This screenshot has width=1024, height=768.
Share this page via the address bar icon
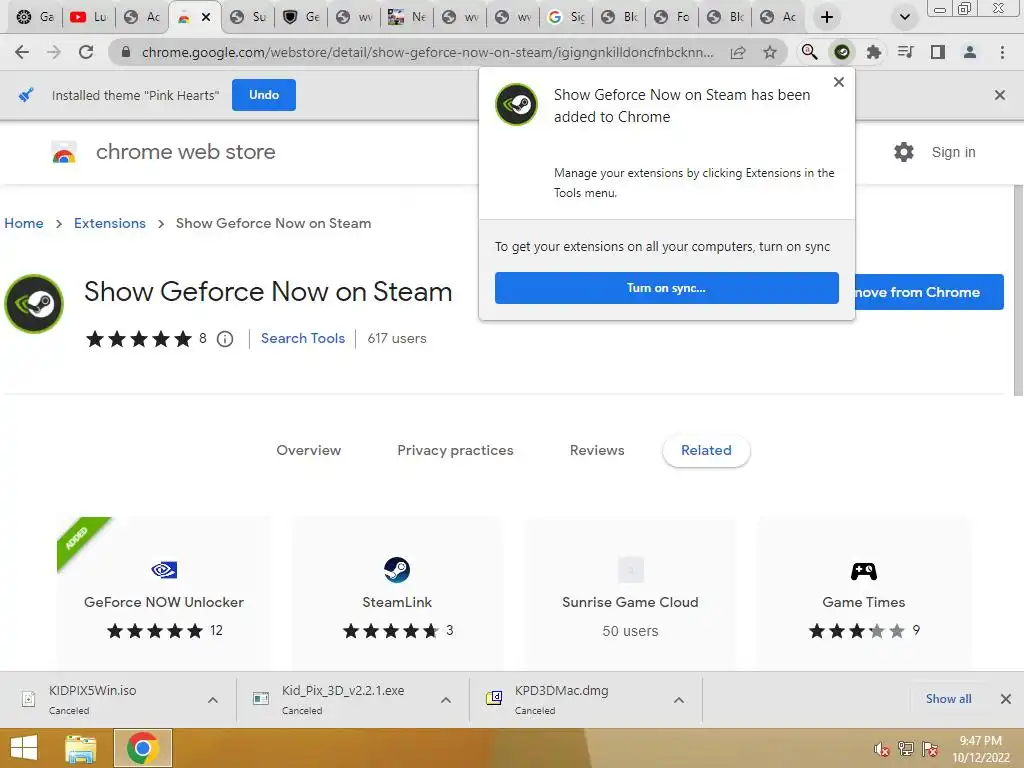(738, 52)
